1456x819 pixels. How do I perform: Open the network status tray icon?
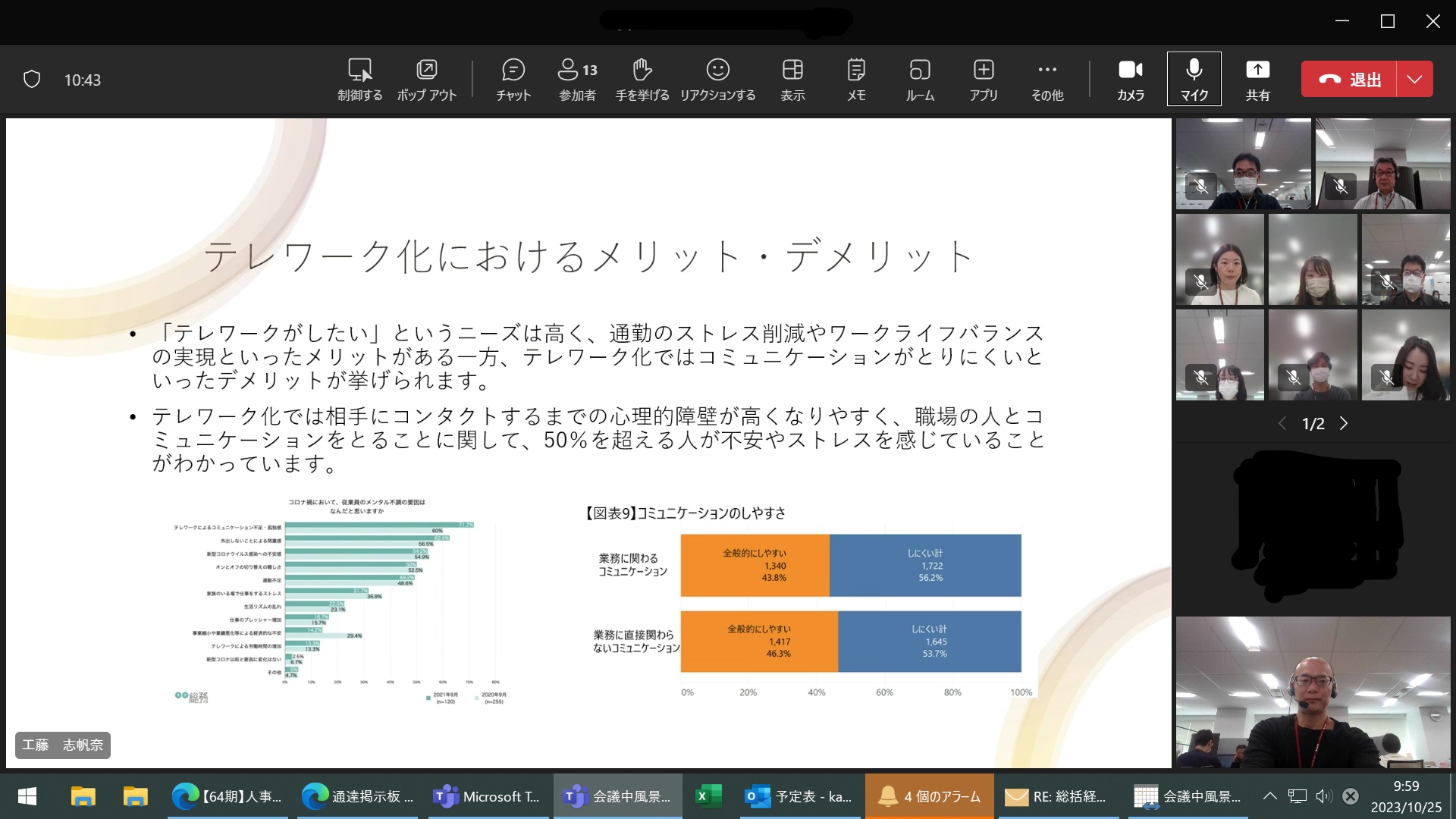click(1298, 796)
